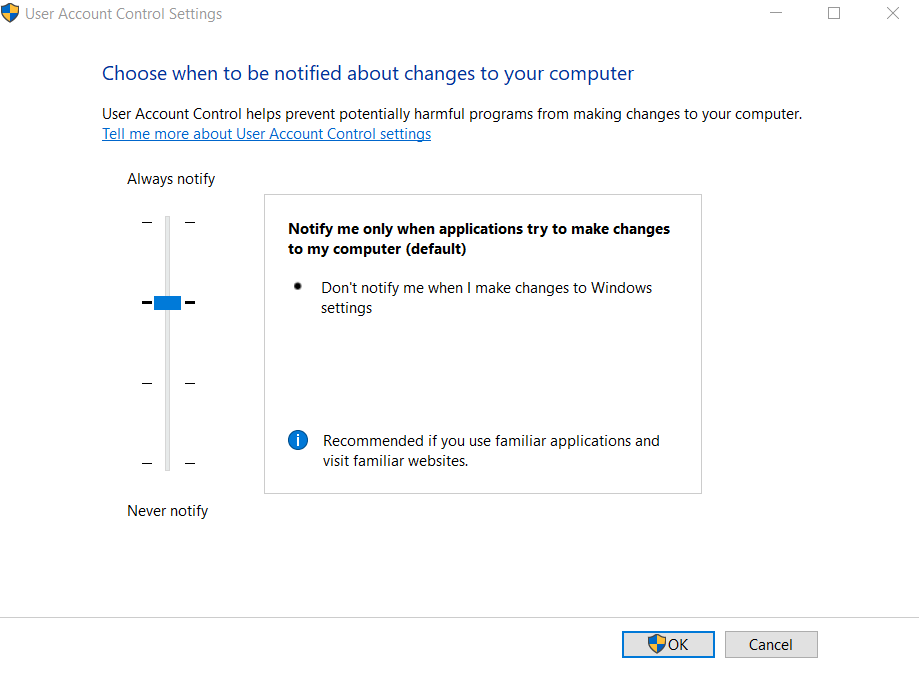
Task: Click the blue information icon in the description box
Action: (x=297, y=440)
